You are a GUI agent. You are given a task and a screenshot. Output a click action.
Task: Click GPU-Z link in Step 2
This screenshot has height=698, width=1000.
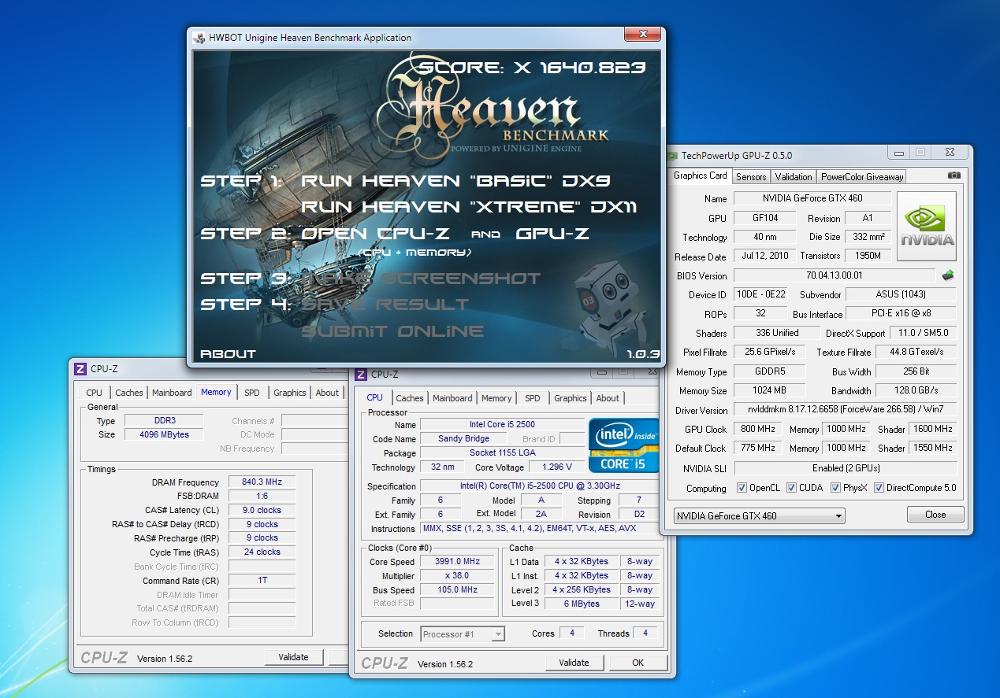coord(552,234)
